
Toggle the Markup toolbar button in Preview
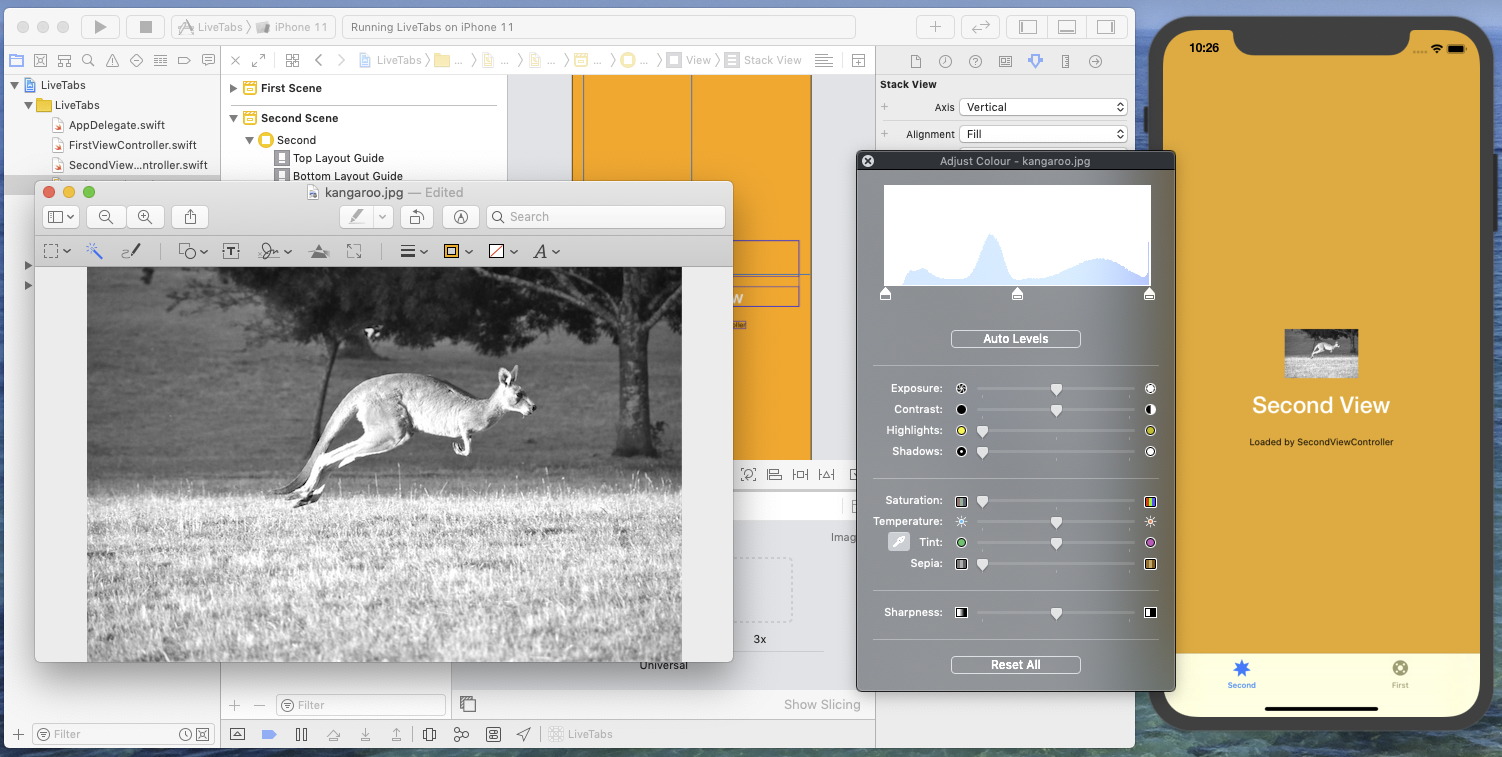(461, 217)
